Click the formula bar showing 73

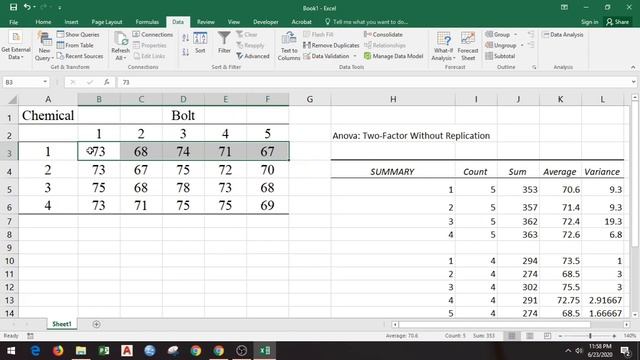coord(373,82)
